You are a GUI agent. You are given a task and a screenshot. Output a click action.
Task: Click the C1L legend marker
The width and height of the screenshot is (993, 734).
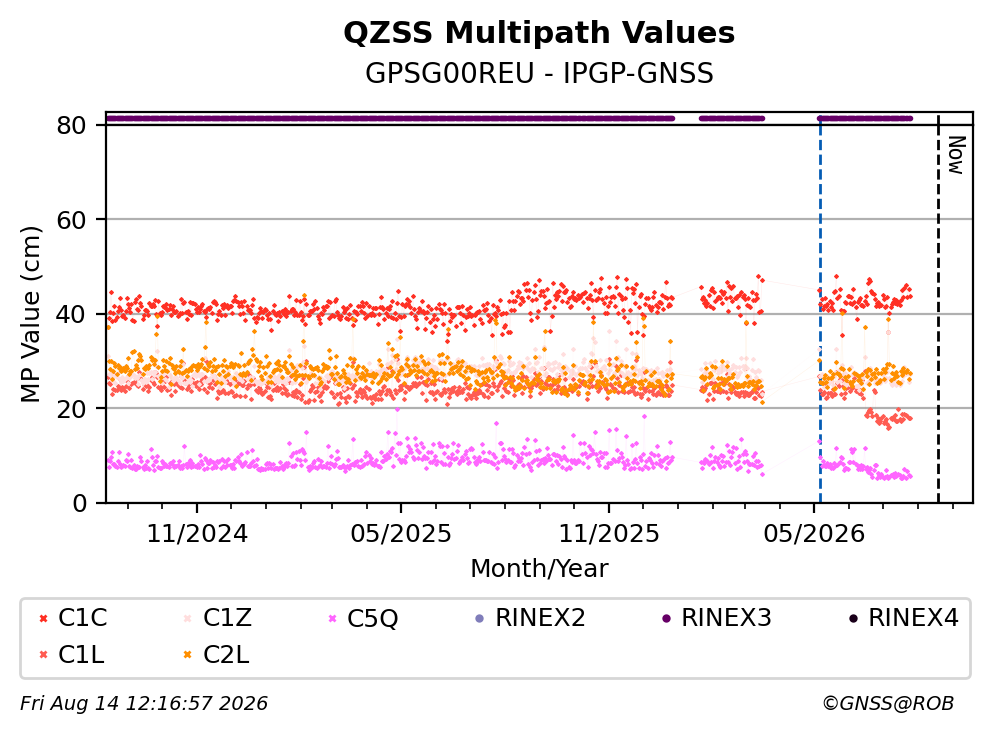click(x=44, y=655)
